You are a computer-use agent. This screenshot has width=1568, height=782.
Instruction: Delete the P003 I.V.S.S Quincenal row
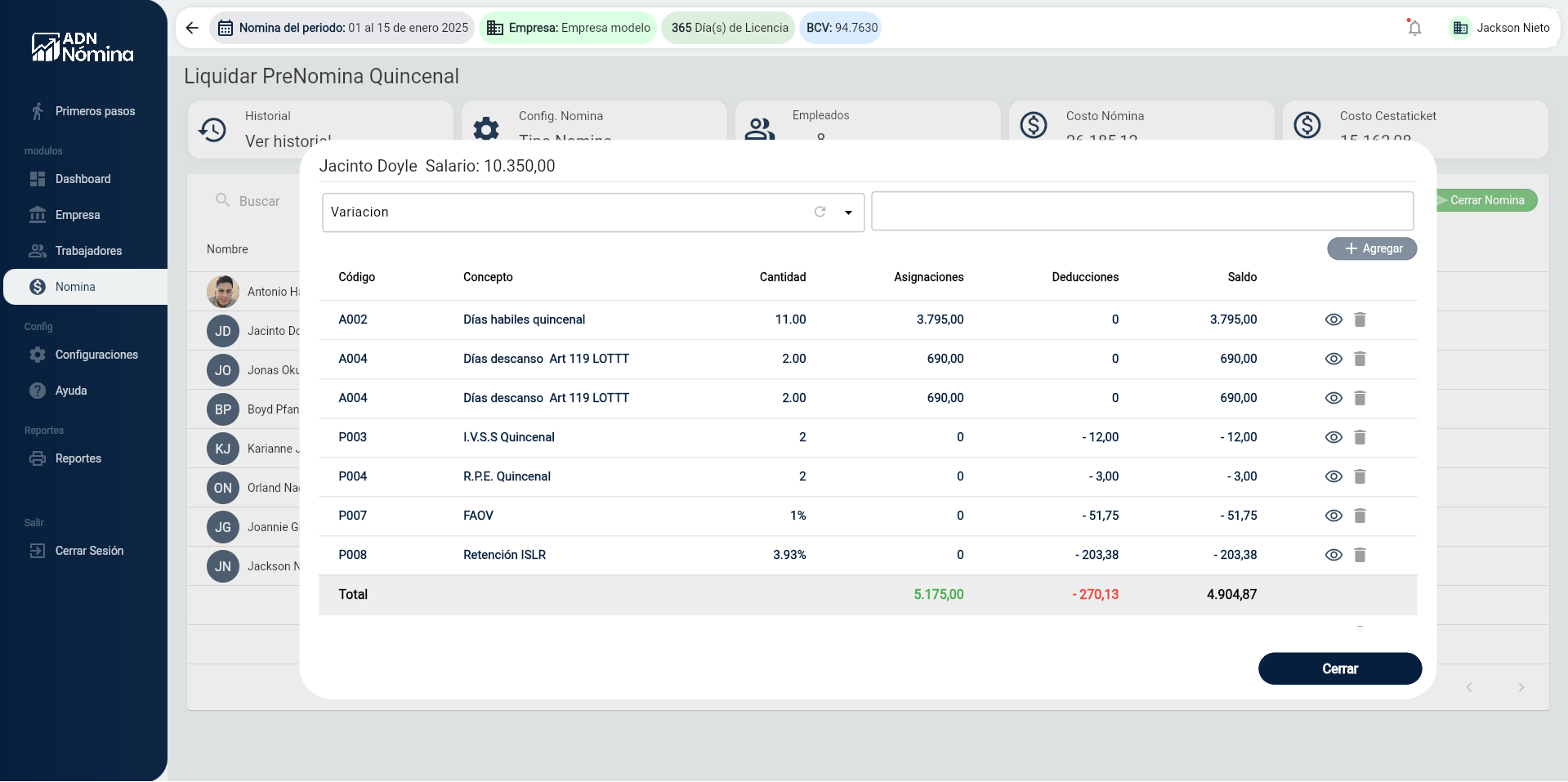click(1360, 437)
